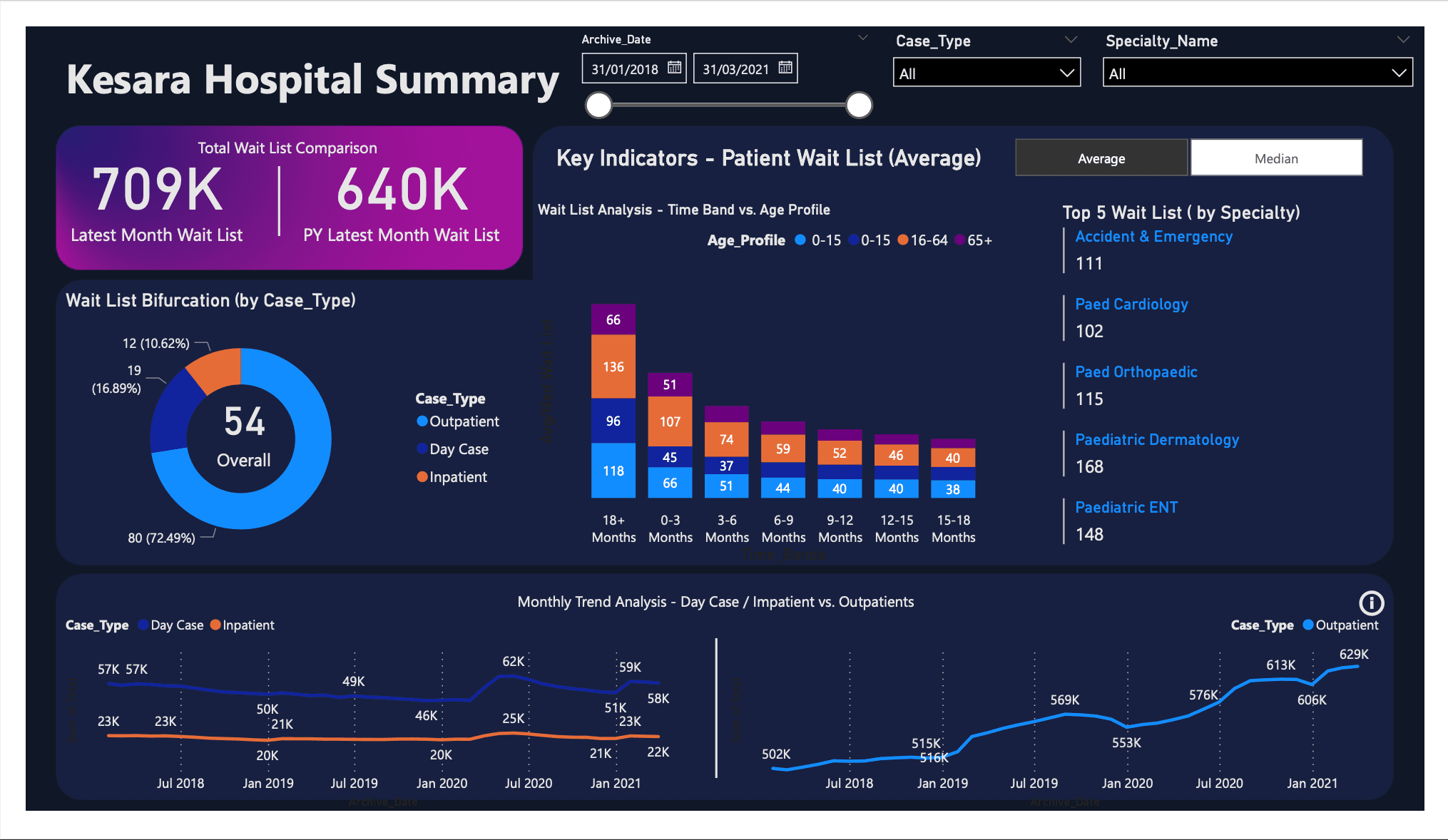Click the Outpatient legend marker in donut chart
The height and width of the screenshot is (840, 1448).
[422, 421]
